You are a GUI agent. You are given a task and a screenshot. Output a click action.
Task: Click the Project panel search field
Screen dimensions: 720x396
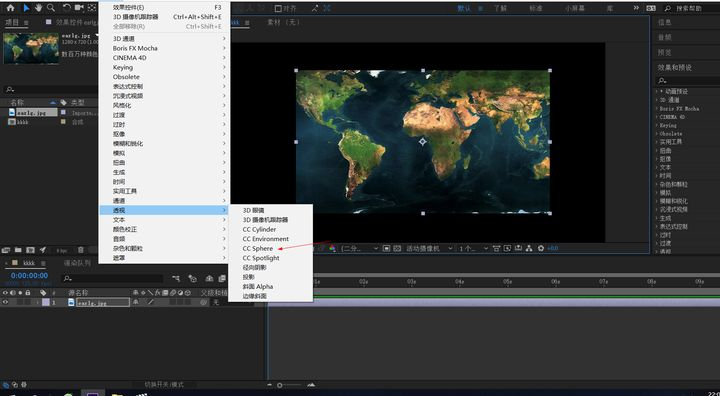click(x=50, y=90)
